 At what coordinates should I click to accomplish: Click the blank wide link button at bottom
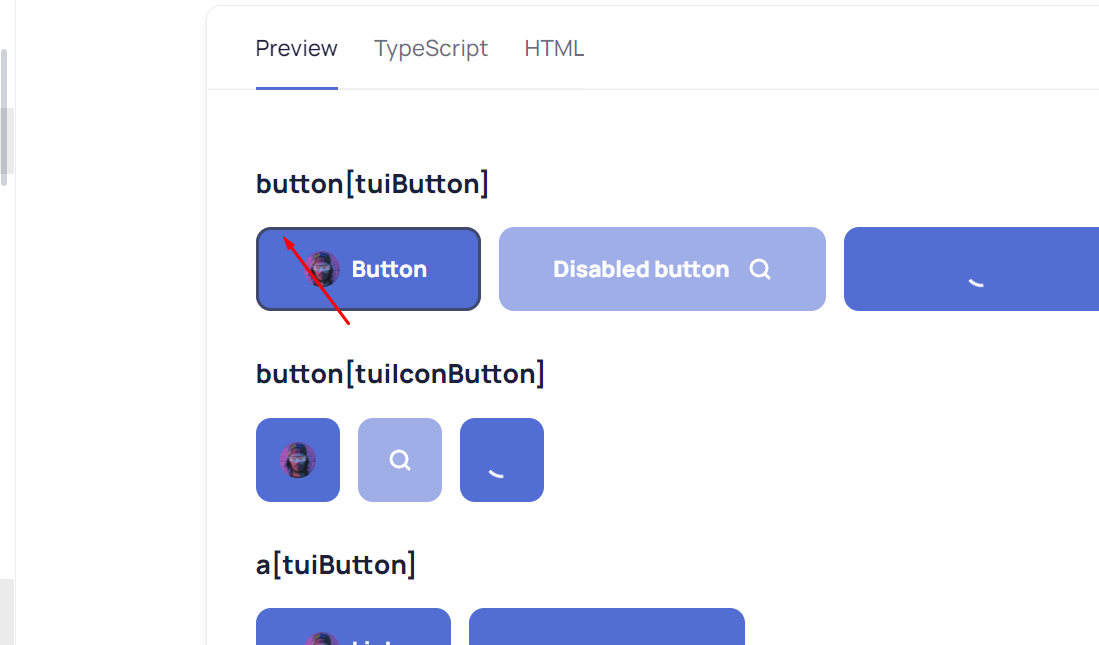click(x=607, y=628)
